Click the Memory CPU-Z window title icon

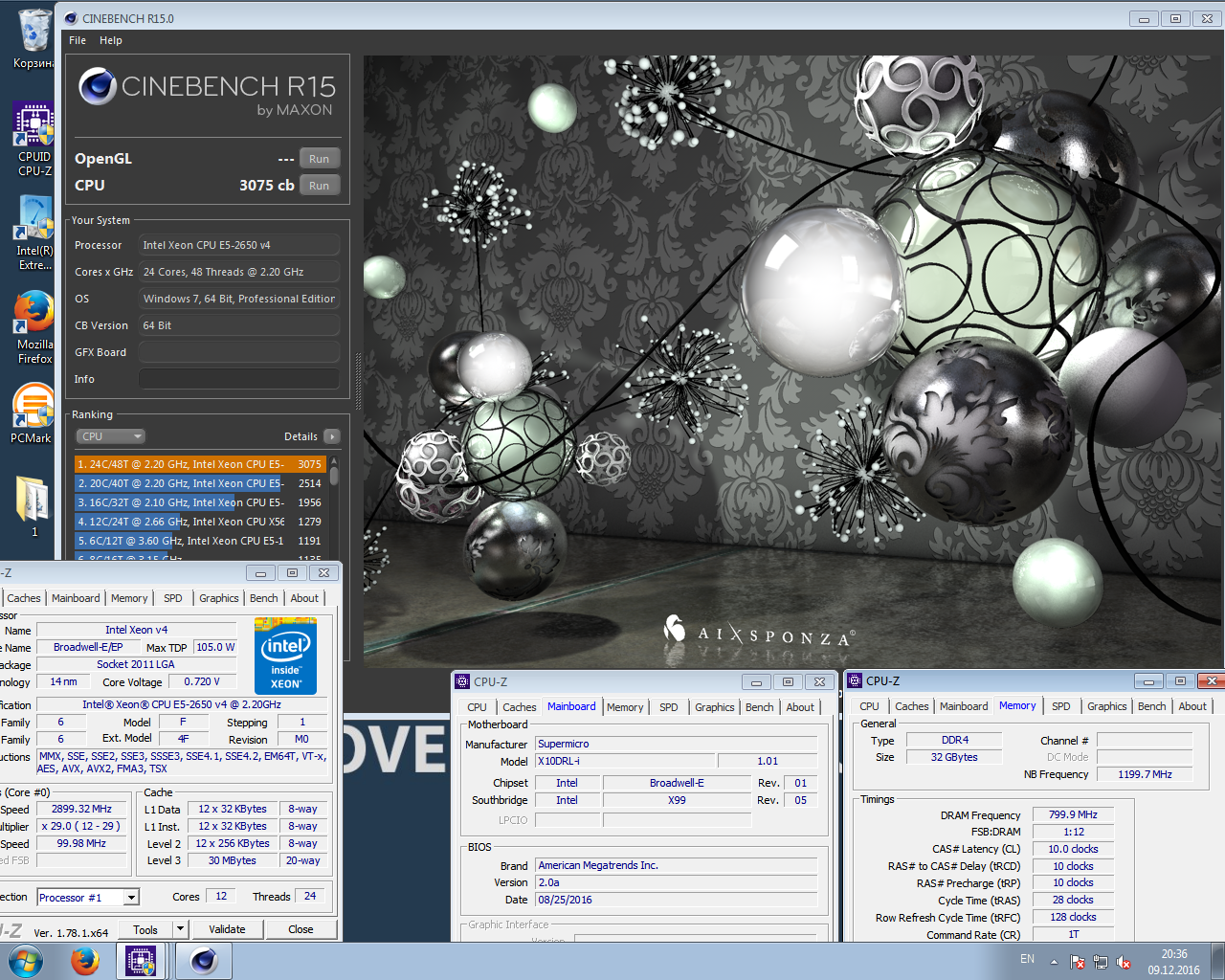tap(855, 680)
